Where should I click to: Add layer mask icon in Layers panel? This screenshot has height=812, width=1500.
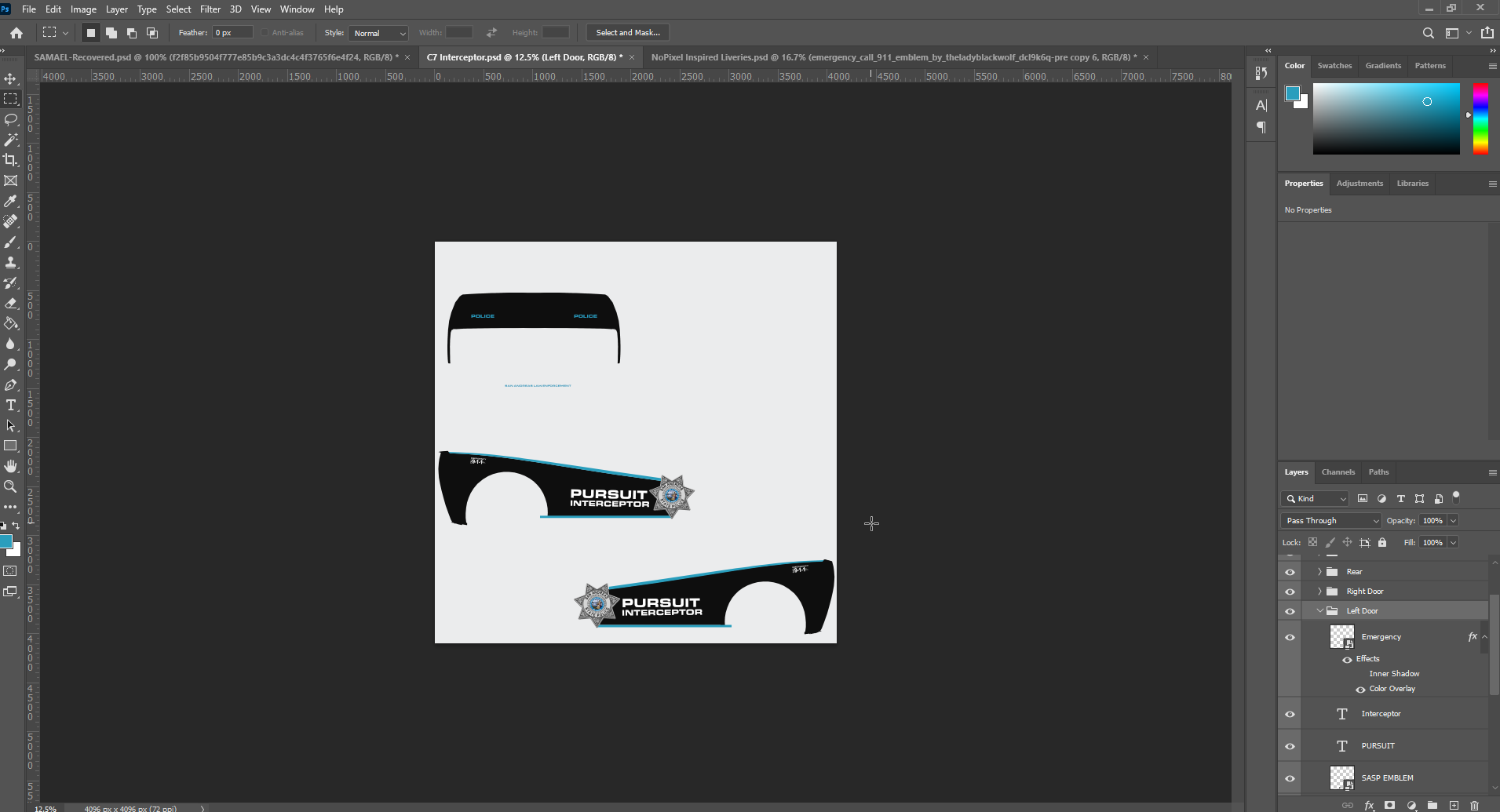[1390, 805]
